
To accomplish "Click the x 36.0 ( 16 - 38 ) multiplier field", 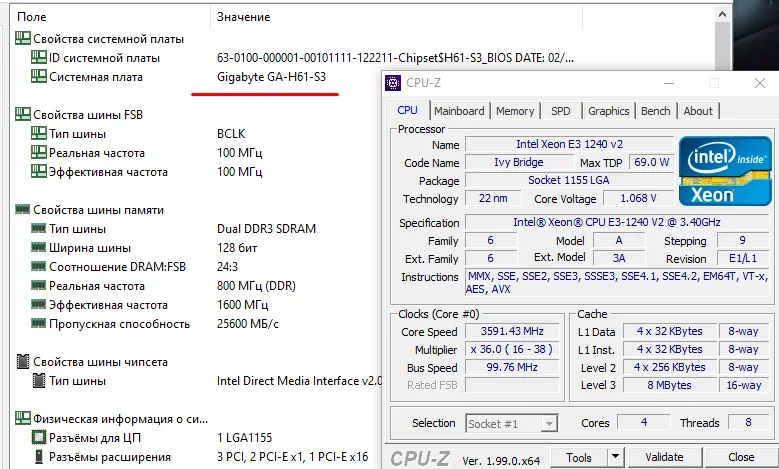I will point(512,349).
